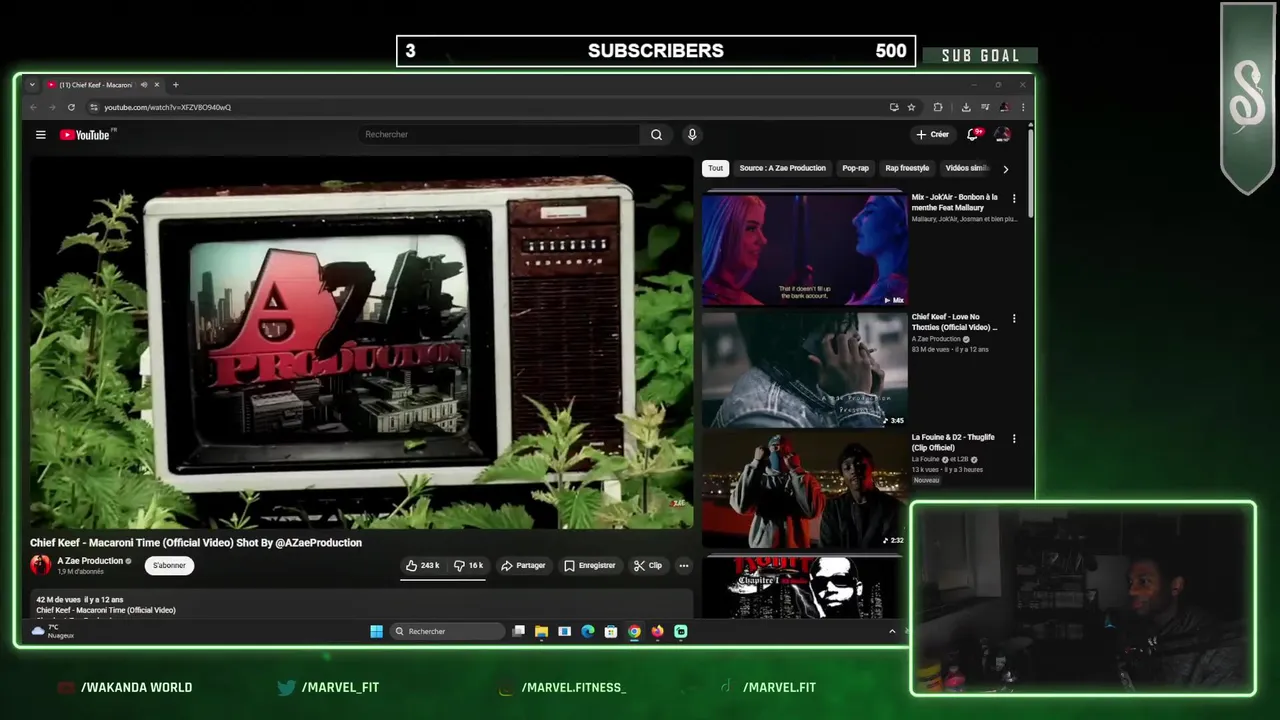Open Chrome downloads icon
The height and width of the screenshot is (720, 1280).
(966, 107)
